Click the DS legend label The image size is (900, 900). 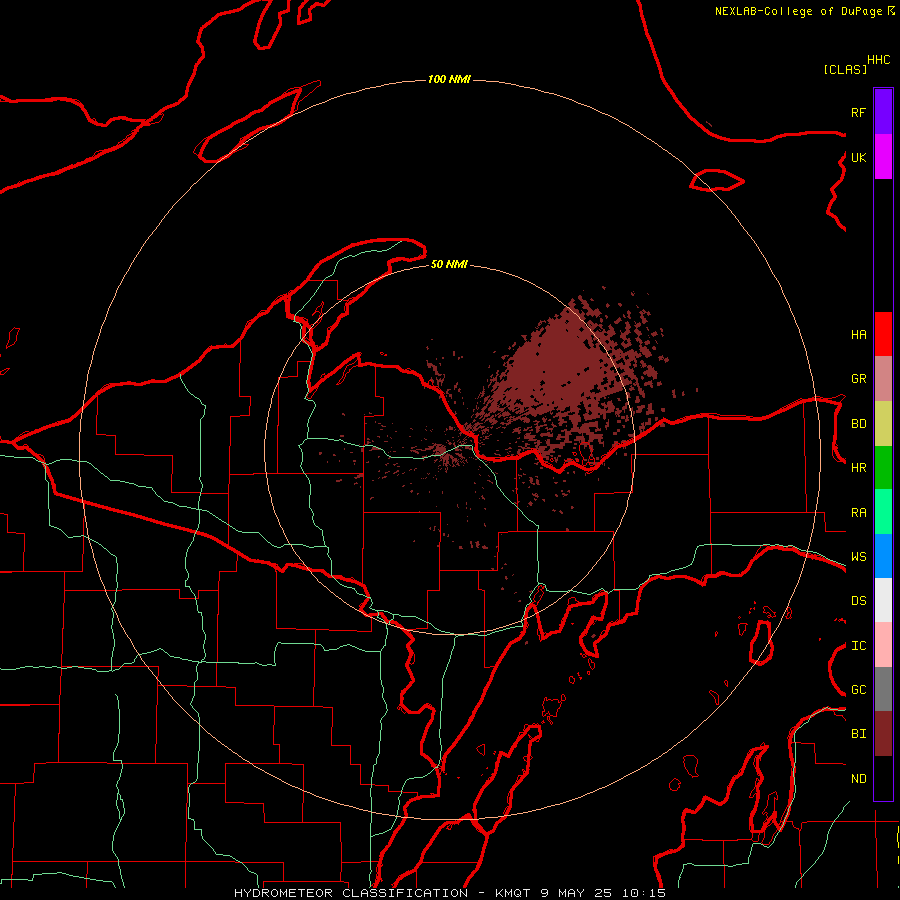(x=858, y=601)
